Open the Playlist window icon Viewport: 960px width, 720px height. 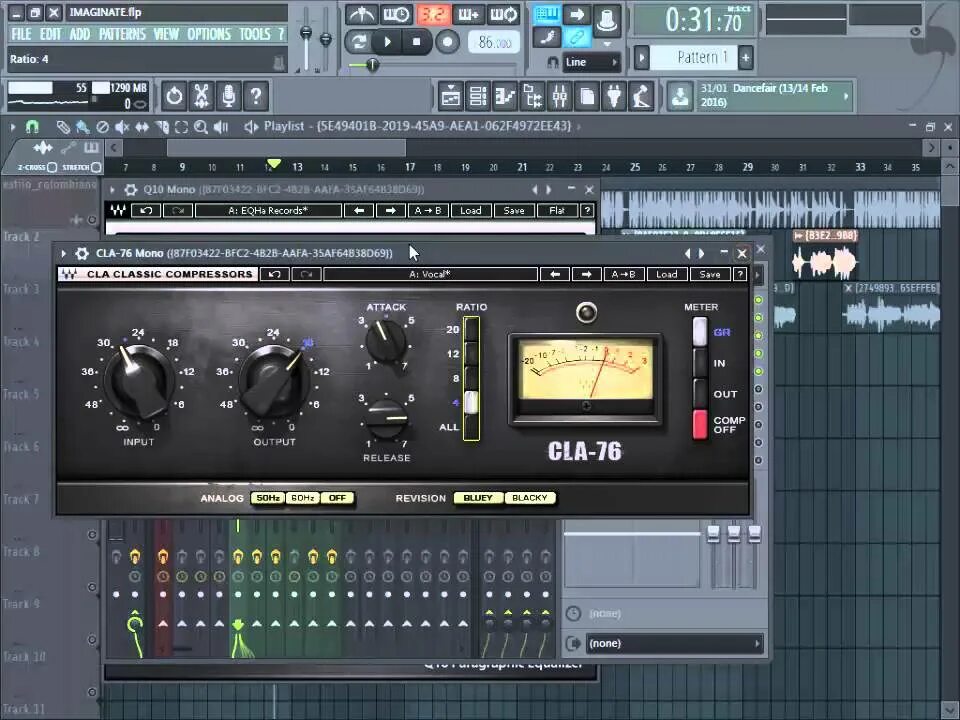(451, 96)
